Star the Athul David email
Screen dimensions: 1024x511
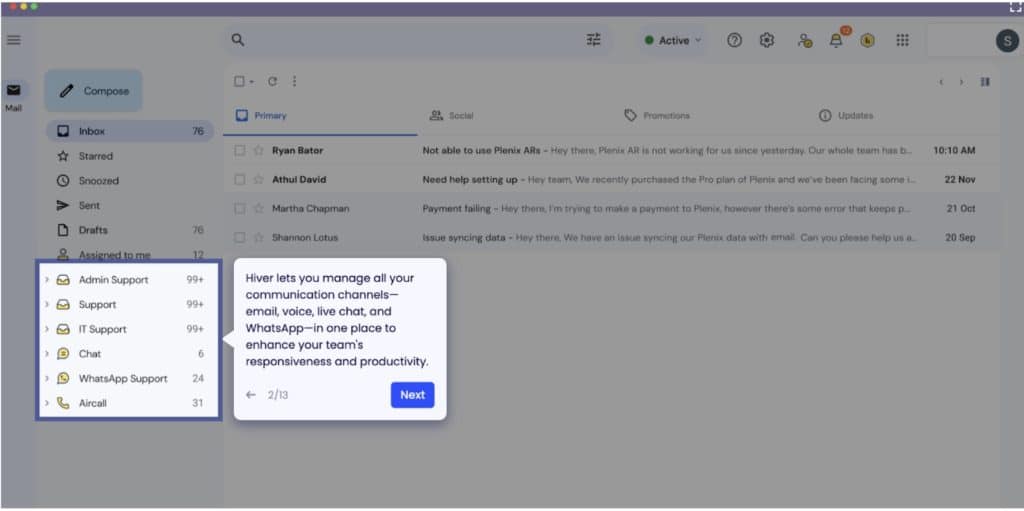click(259, 179)
